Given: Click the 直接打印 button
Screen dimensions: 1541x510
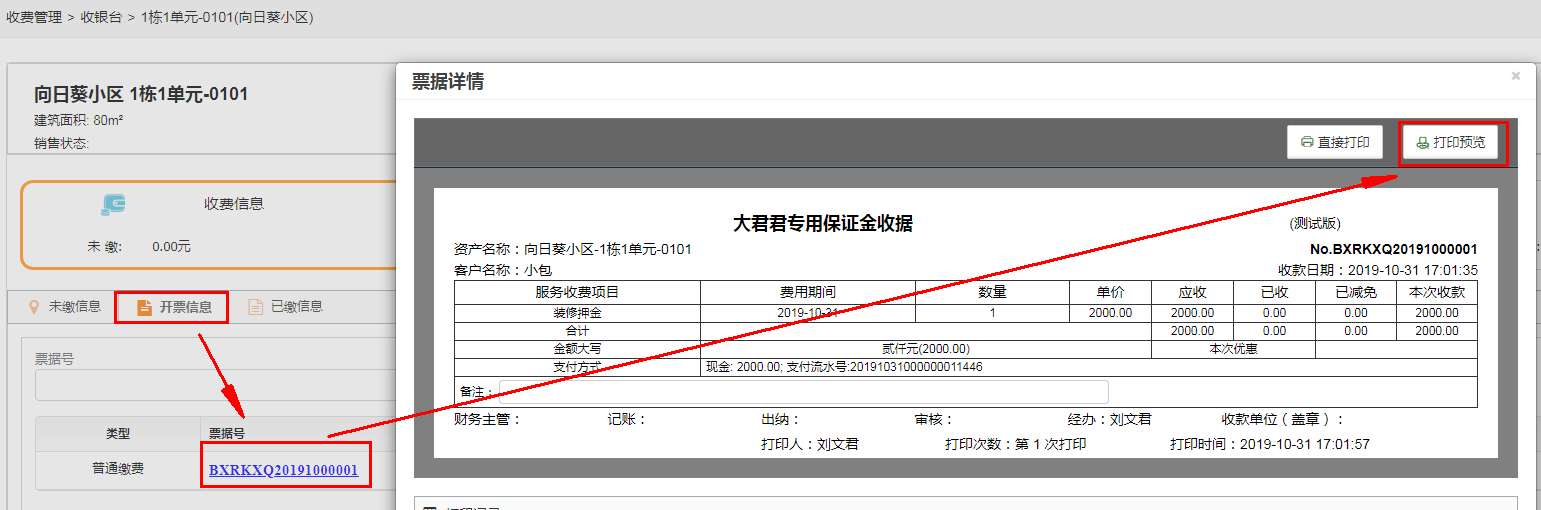Looking at the screenshot, I should 1334,142.
